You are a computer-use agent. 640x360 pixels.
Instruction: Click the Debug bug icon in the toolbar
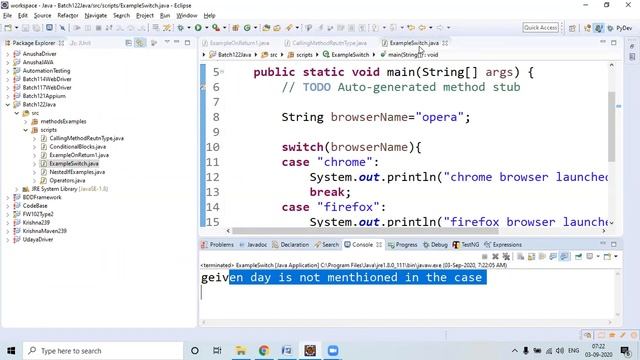180,28
